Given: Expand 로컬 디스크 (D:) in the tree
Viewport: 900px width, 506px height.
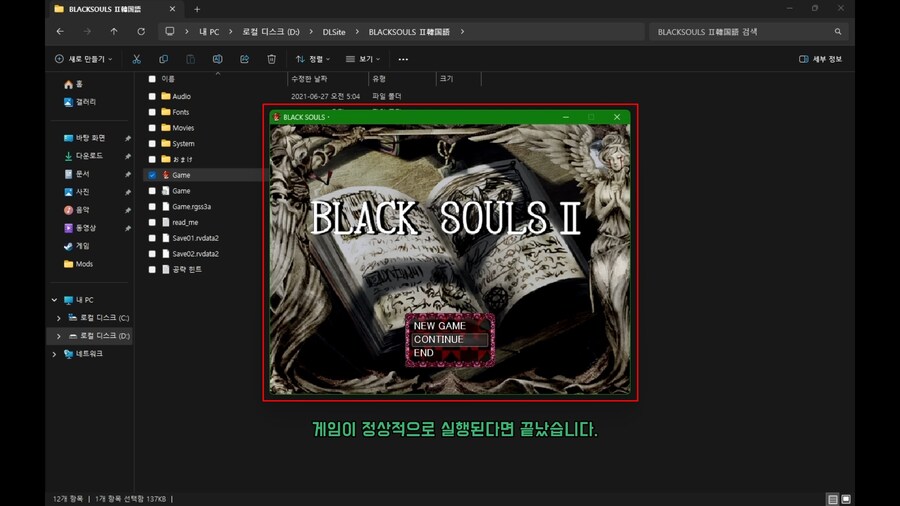Looking at the screenshot, I should click(59, 336).
